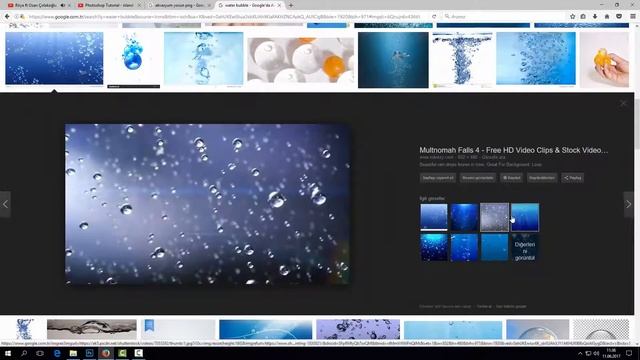640x360 pixels.
Task: Go to the Firefox home page icon
Action: [x=607, y=16]
